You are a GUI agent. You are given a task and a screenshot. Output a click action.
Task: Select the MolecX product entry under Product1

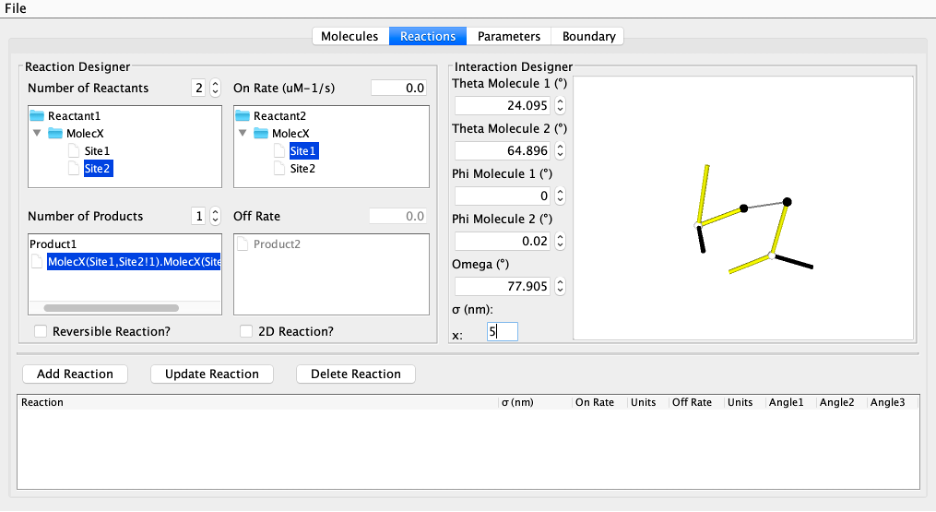click(134, 261)
